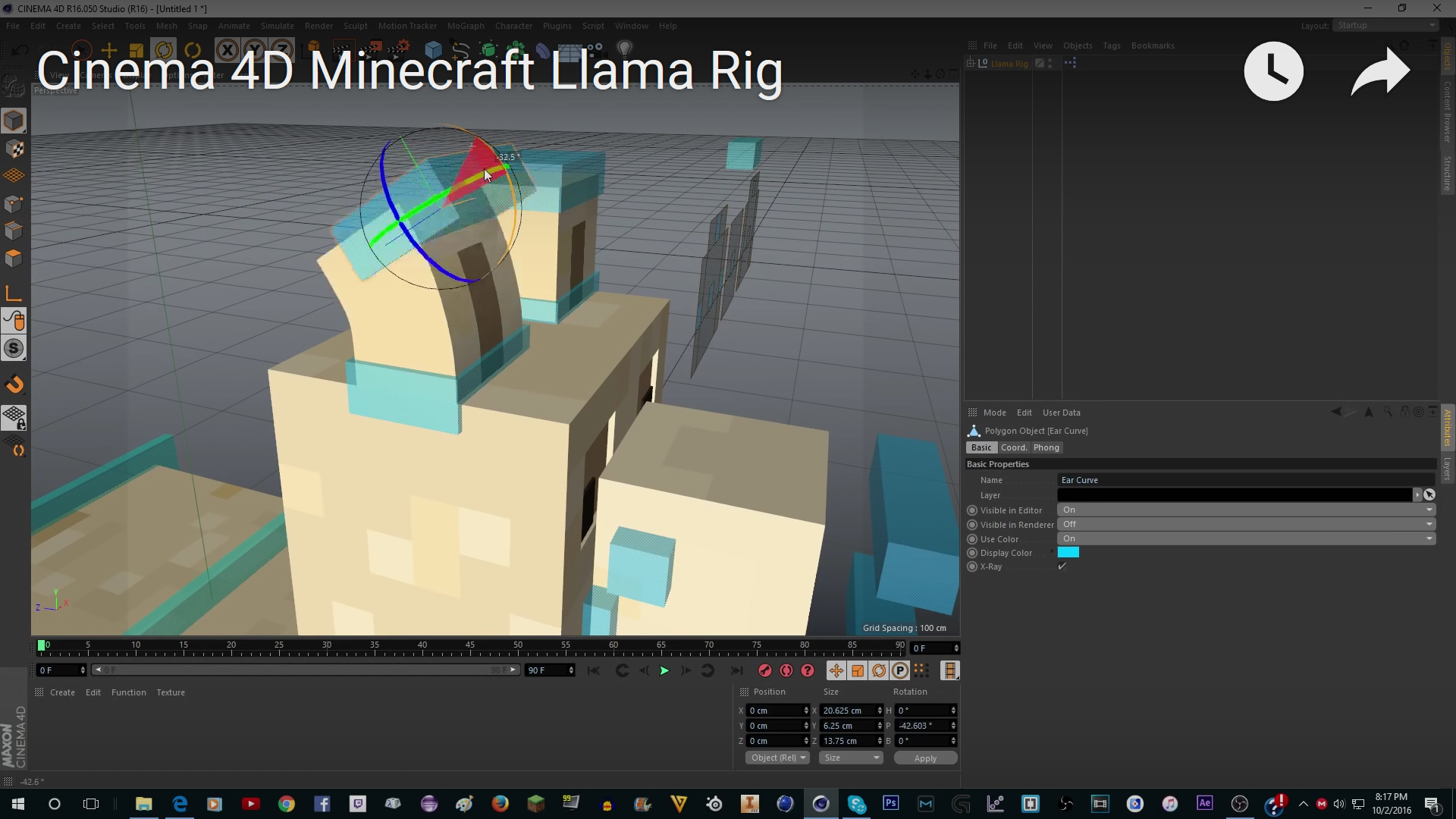Select the Workplane mode grid icon

point(14,176)
